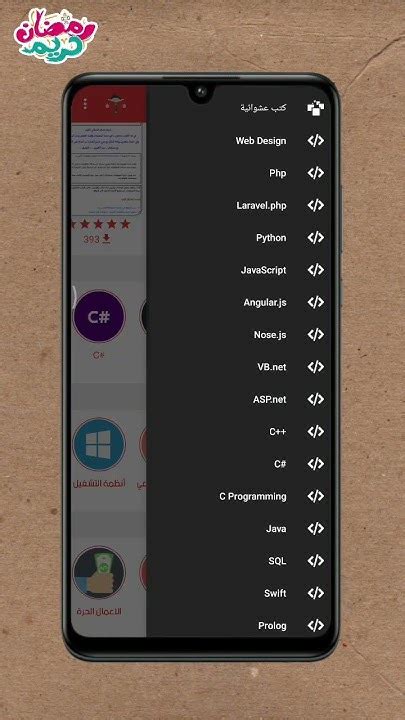Go to C Programming books
This screenshot has height=720, width=405.
253,496
